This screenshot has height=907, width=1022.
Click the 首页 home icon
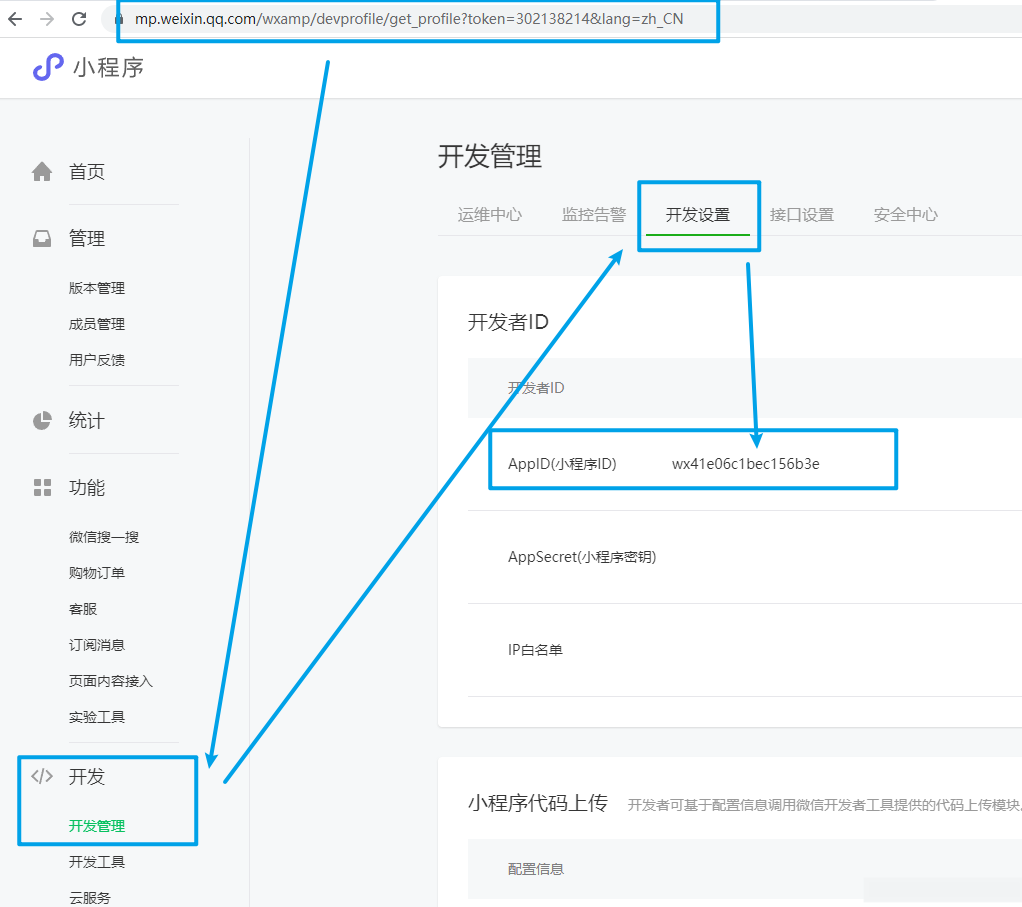[x=42, y=172]
